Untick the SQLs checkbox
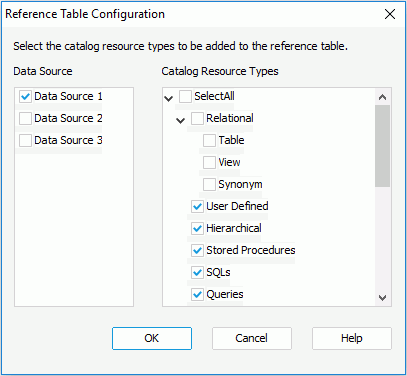This screenshot has width=407, height=376. click(x=197, y=272)
